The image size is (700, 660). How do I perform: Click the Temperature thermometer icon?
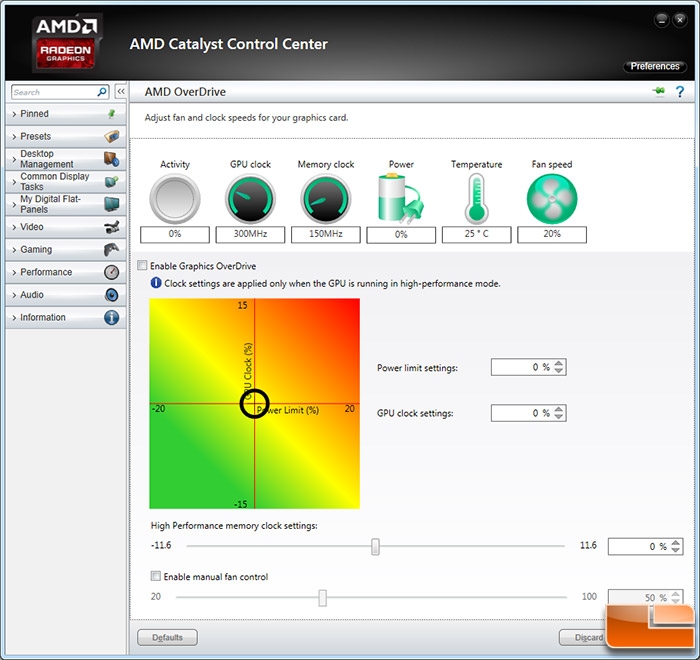pos(477,198)
